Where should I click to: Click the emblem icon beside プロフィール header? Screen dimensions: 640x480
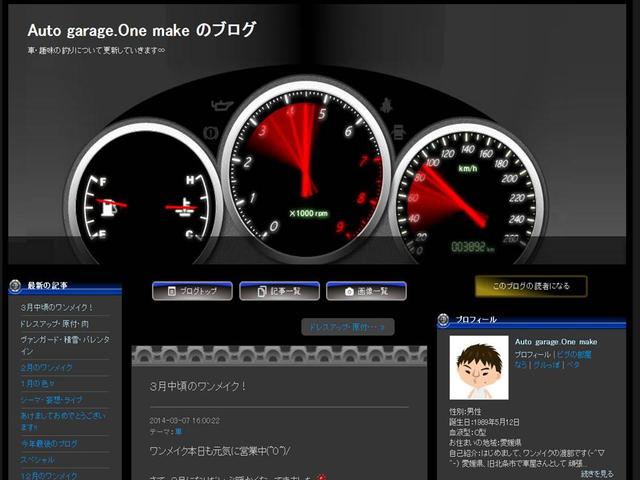point(443,320)
